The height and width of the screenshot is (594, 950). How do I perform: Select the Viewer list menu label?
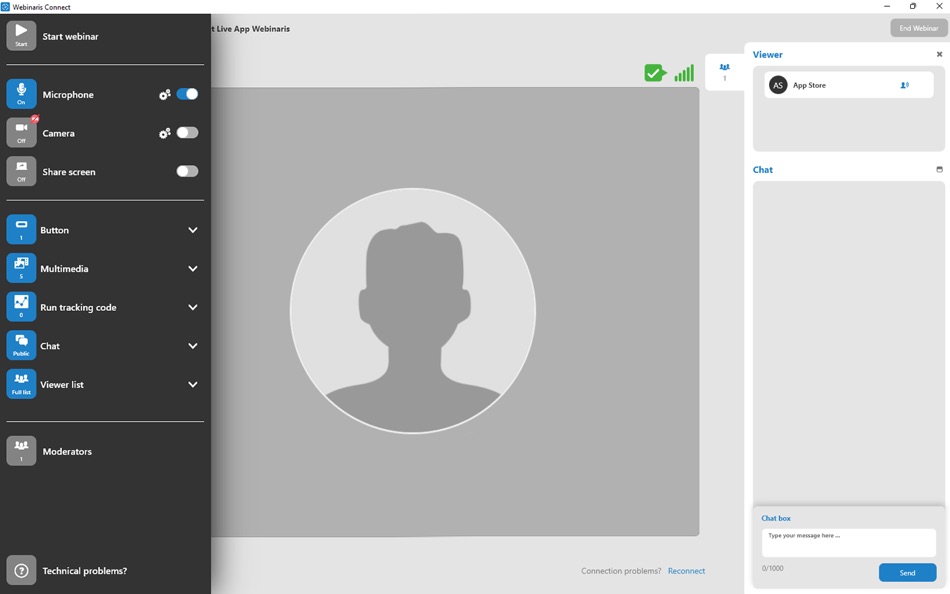coord(62,384)
